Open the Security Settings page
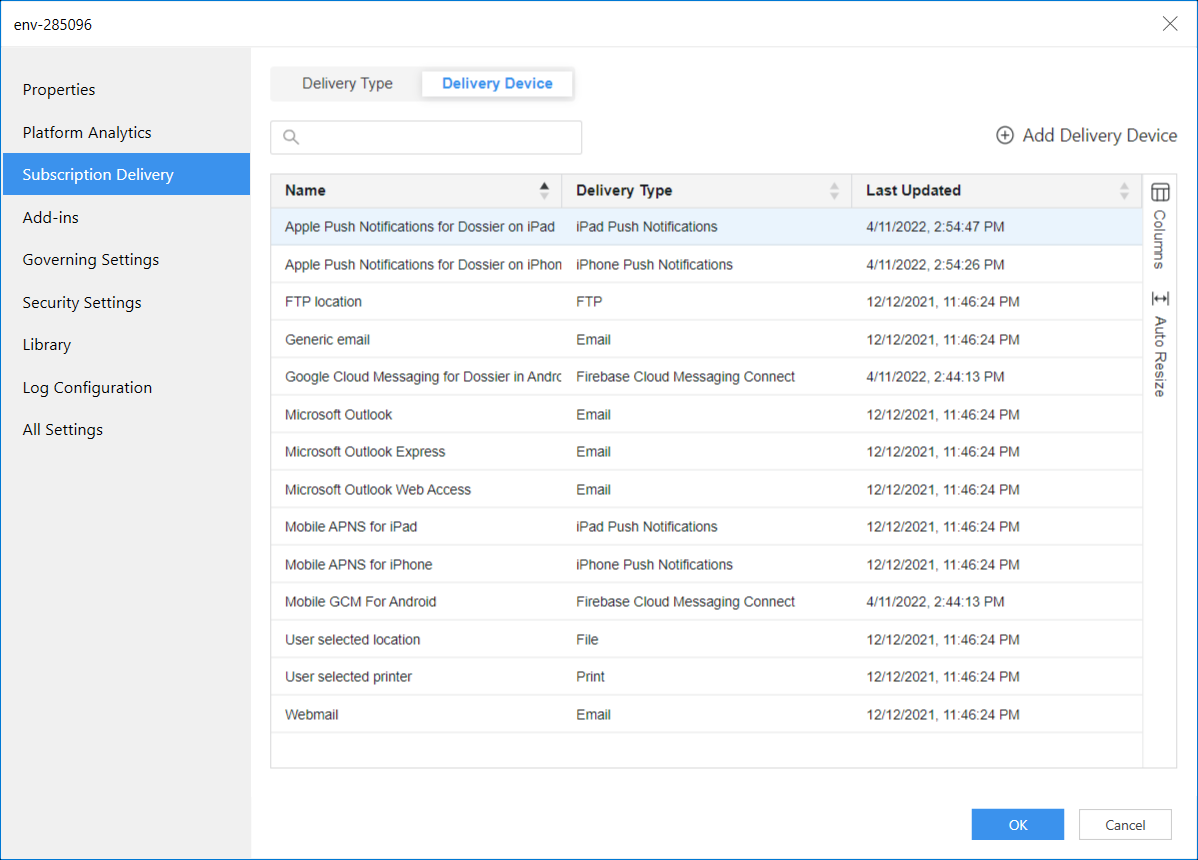 (82, 302)
